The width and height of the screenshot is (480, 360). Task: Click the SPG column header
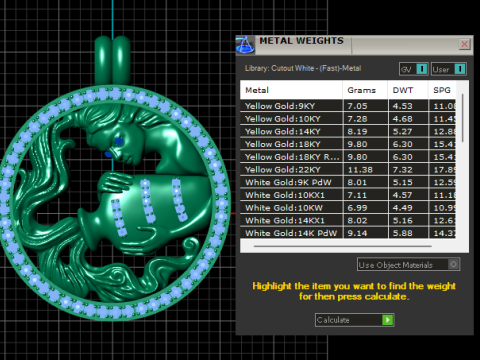[x=442, y=90]
